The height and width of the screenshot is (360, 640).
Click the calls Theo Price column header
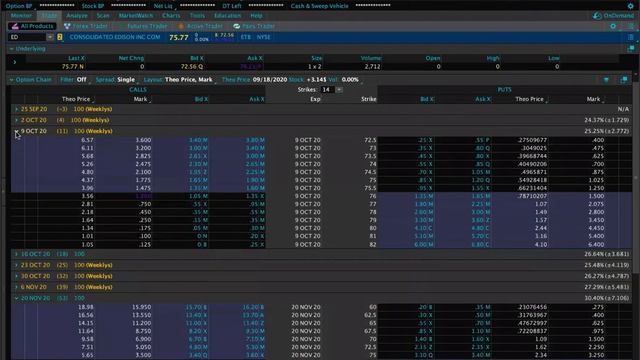pos(76,99)
